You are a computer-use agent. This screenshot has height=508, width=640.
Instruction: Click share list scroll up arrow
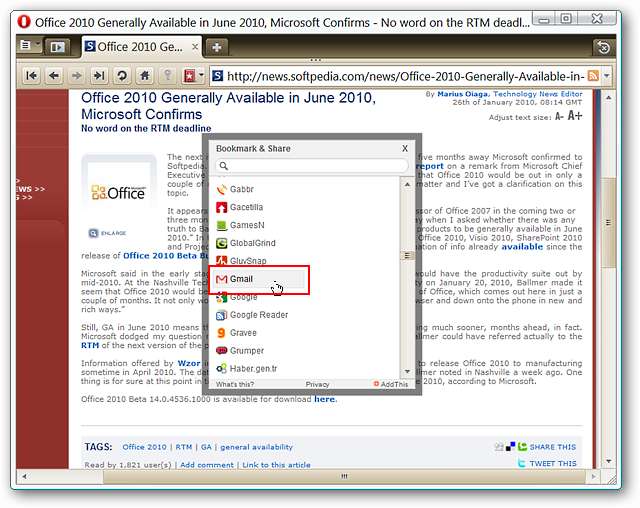click(407, 184)
